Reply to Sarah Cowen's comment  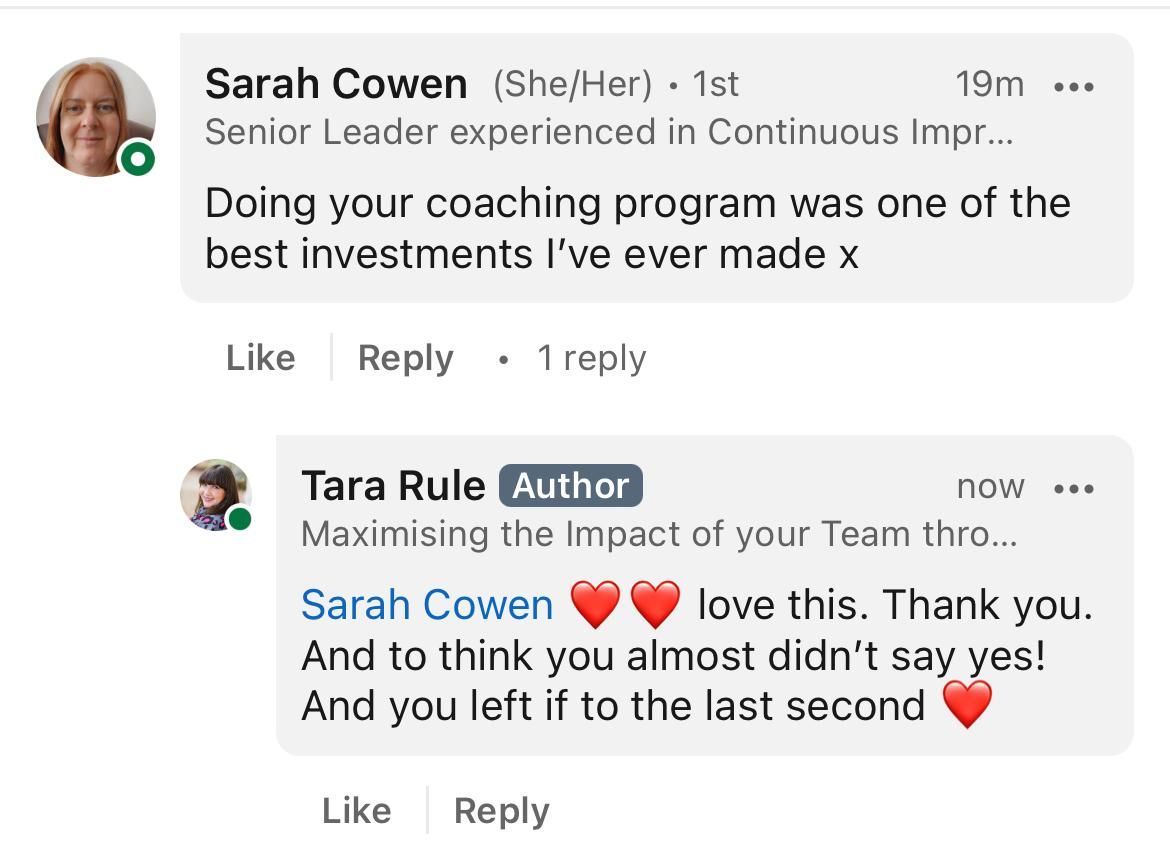(x=405, y=358)
